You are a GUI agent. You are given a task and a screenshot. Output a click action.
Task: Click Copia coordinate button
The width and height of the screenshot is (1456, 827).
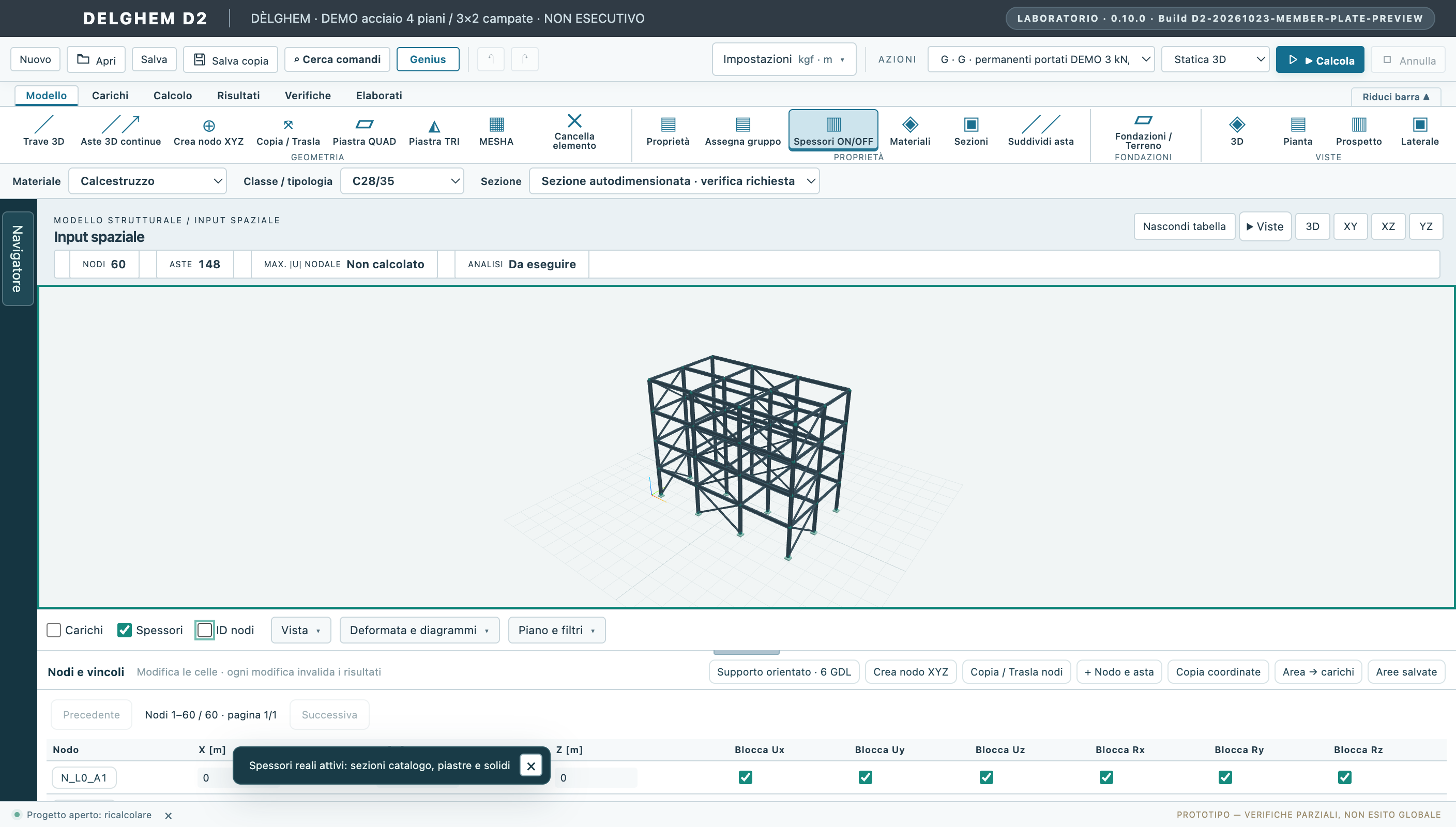[1218, 672]
